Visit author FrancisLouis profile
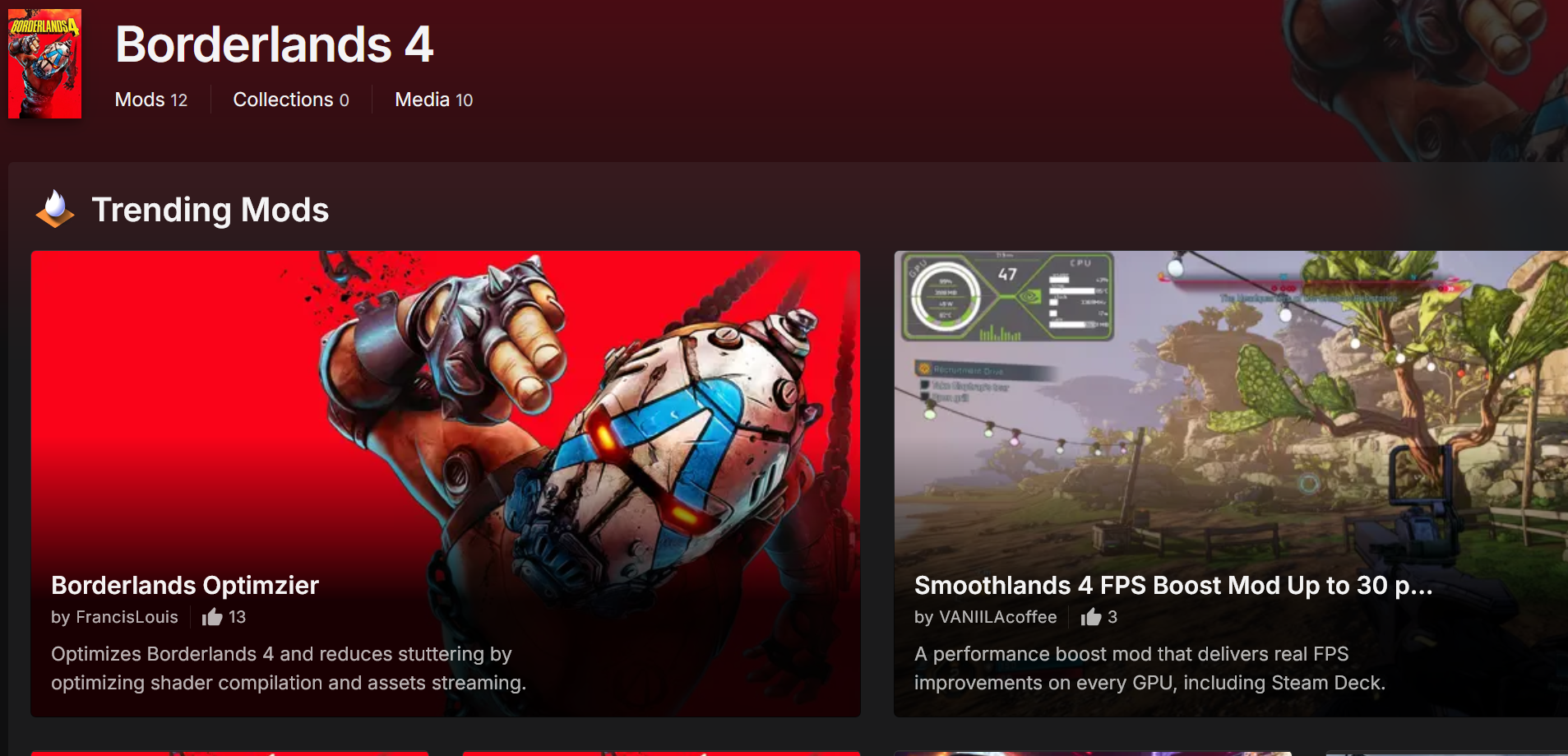Screen dimensions: 1568x756 tap(127, 617)
